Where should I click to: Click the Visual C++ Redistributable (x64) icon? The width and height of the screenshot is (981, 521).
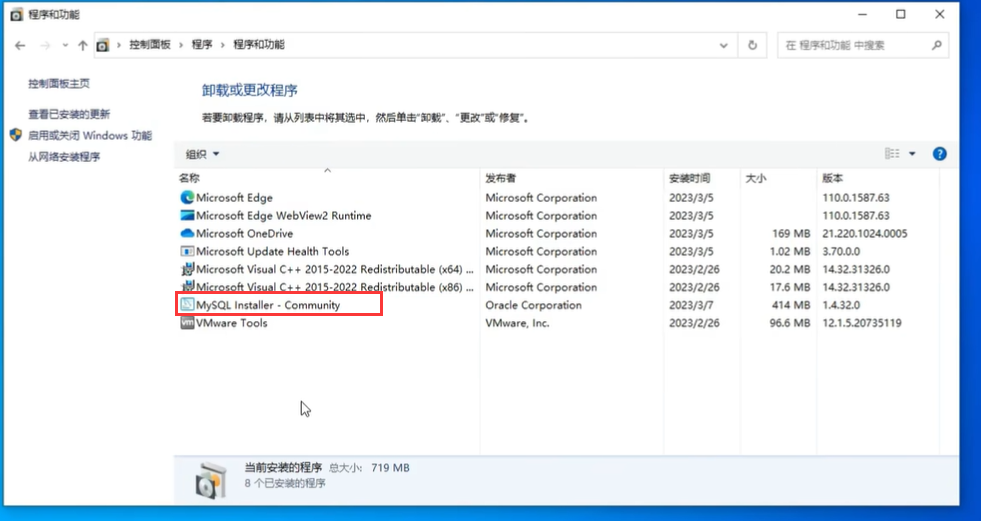click(x=187, y=270)
